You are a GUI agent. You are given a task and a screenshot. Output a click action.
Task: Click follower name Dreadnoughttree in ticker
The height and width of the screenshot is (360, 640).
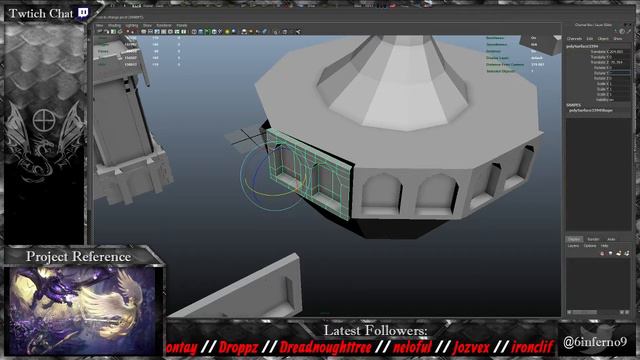(325, 347)
